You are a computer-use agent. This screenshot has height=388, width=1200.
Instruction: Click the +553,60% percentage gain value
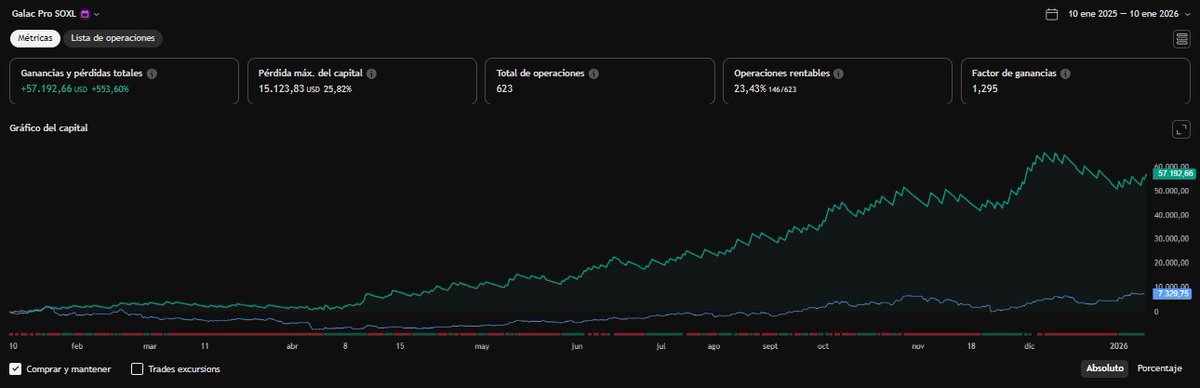coord(111,89)
